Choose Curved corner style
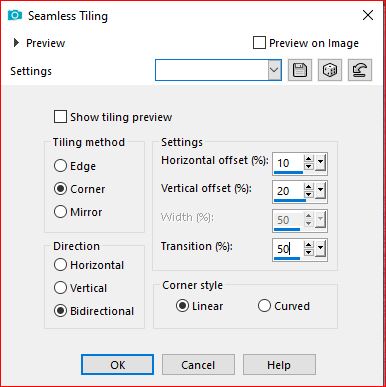The width and height of the screenshot is (386, 387). (264, 306)
